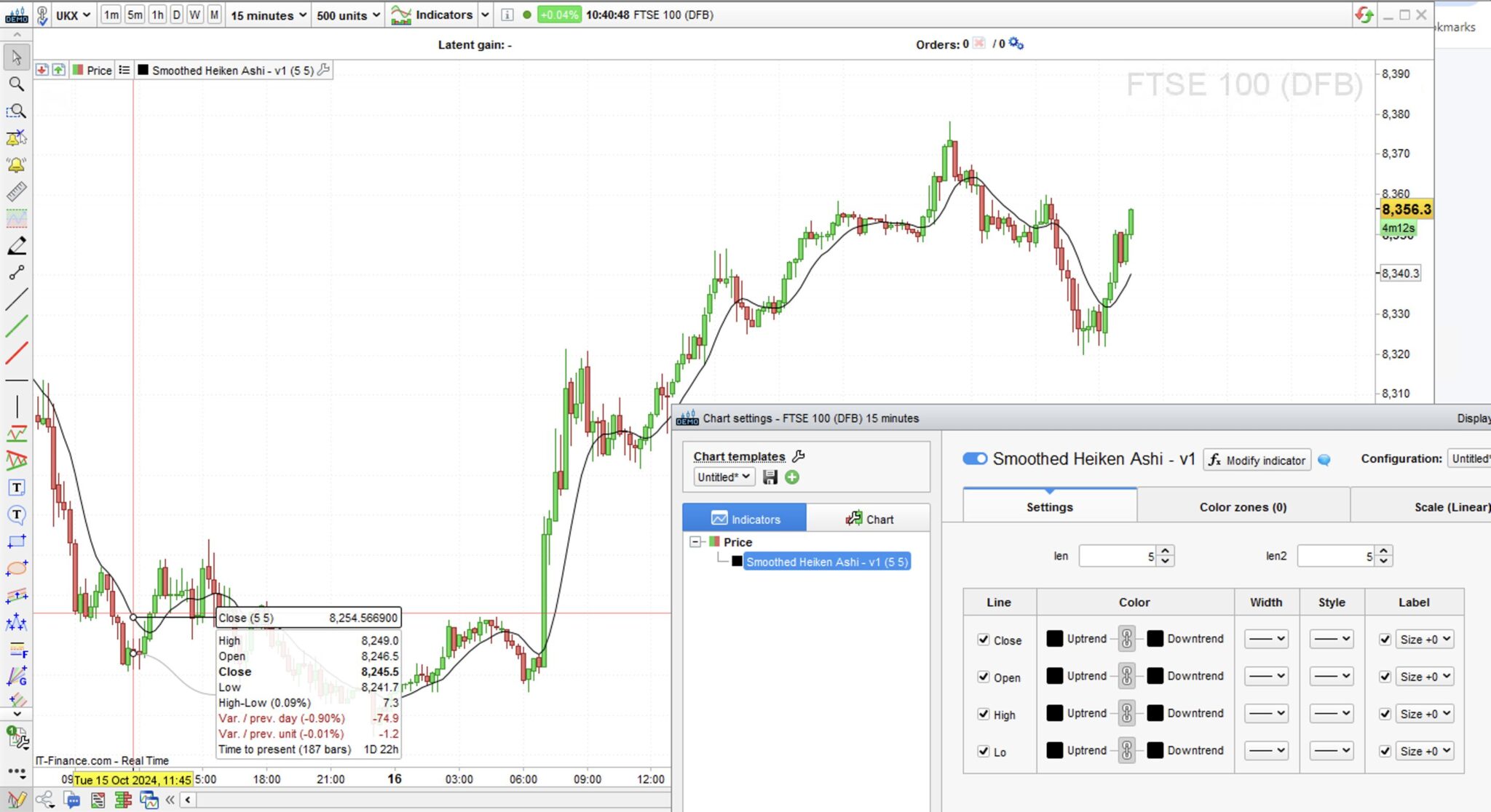Click the Modify indicator button

[1257, 461]
